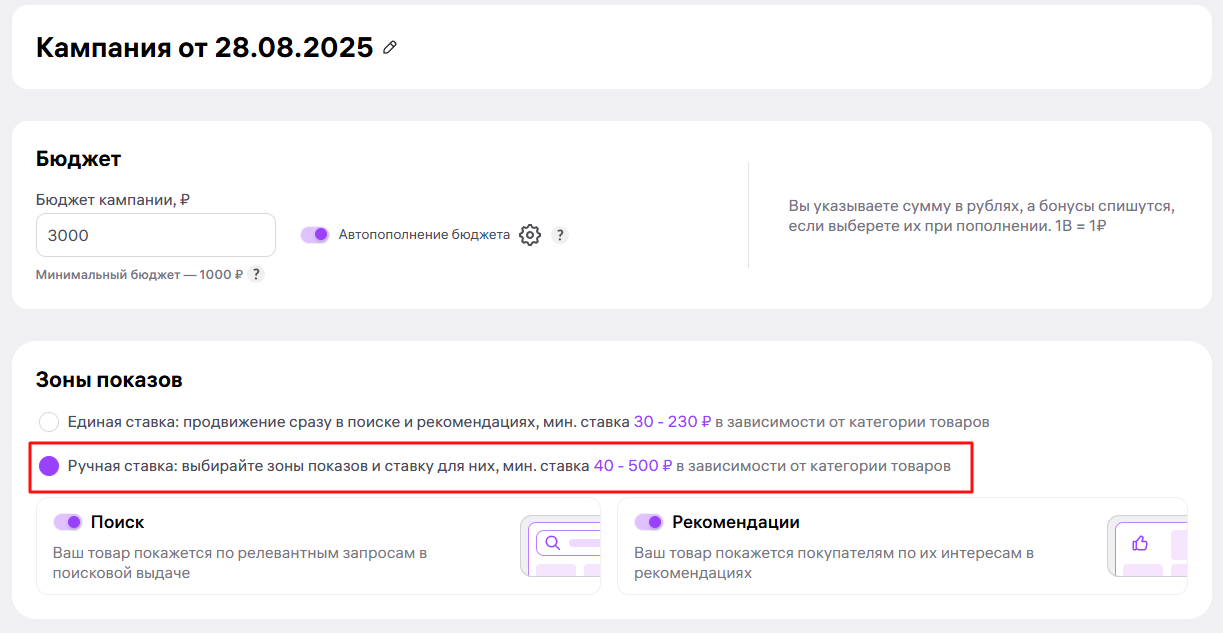This screenshot has width=1223, height=633.
Task: Open auto-refill settings via gear icon
Action: 530,235
